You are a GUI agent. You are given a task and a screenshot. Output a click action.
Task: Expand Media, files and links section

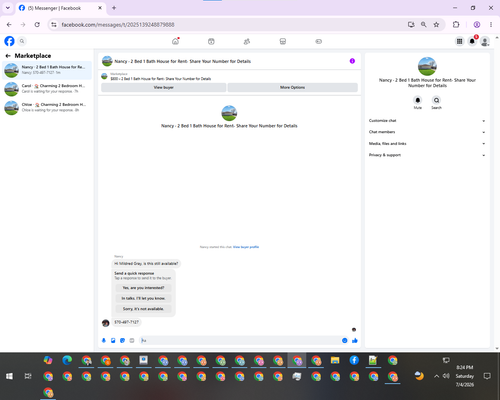click(x=427, y=144)
